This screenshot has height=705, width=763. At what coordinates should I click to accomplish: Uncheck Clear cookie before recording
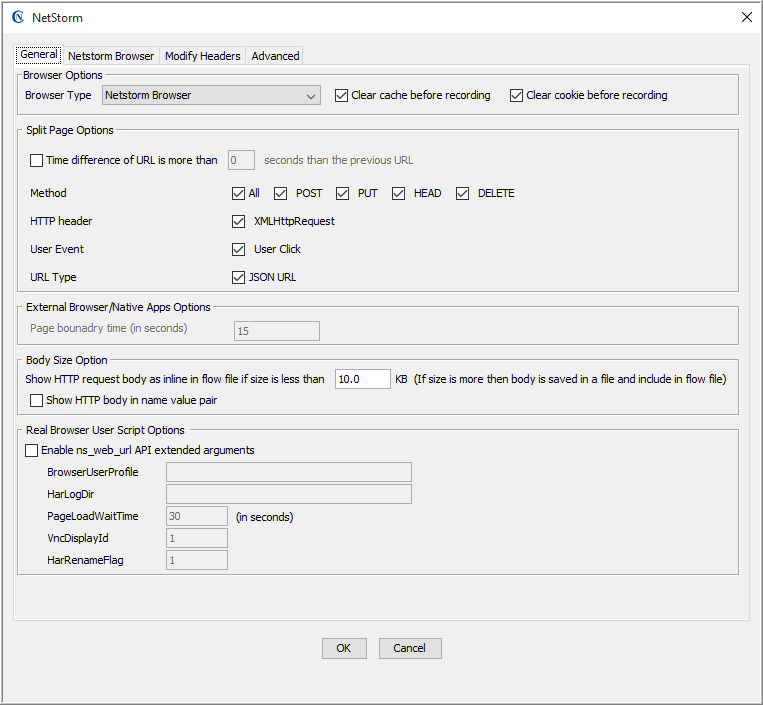point(516,95)
